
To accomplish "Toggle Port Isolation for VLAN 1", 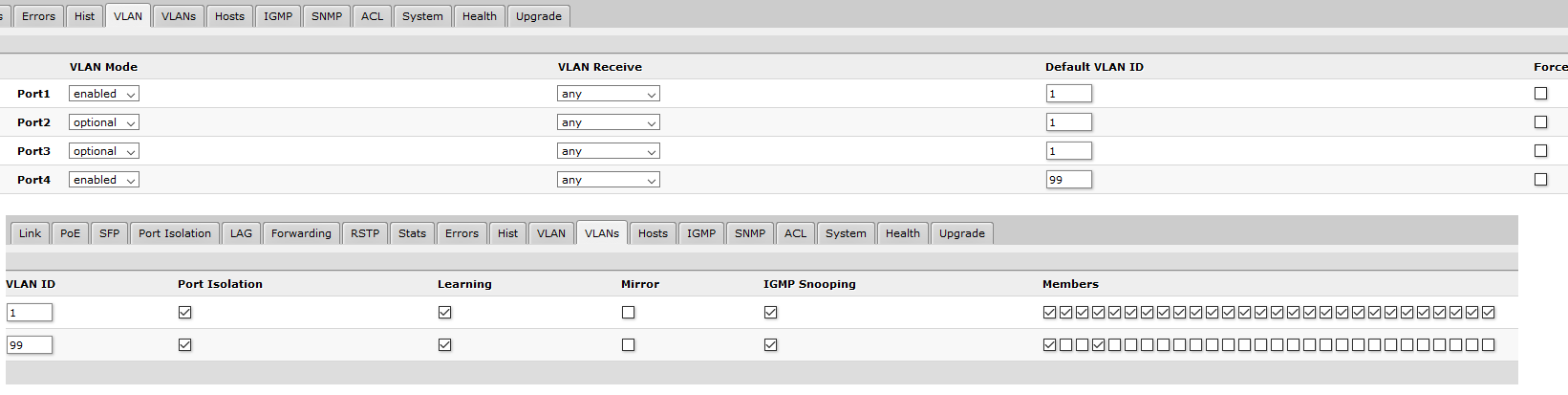I will tap(185, 313).
